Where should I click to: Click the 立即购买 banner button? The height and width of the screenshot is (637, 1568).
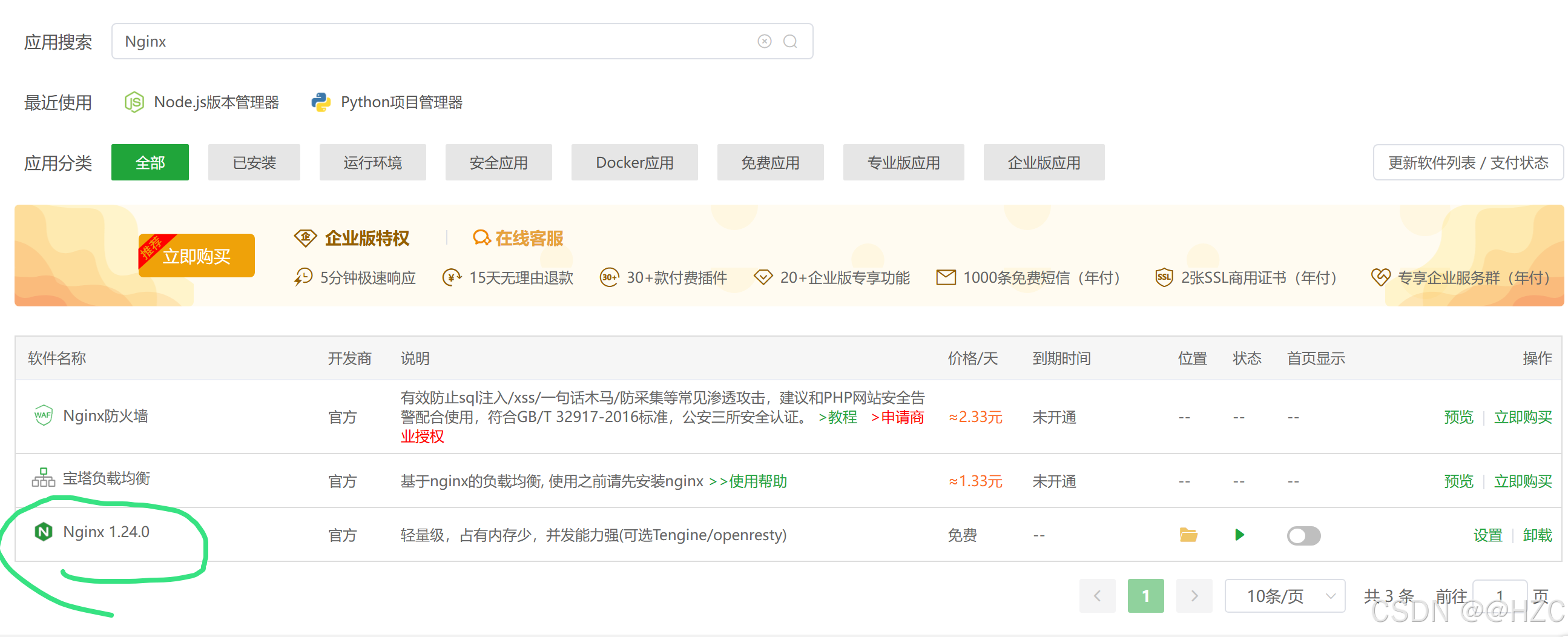[x=197, y=256]
